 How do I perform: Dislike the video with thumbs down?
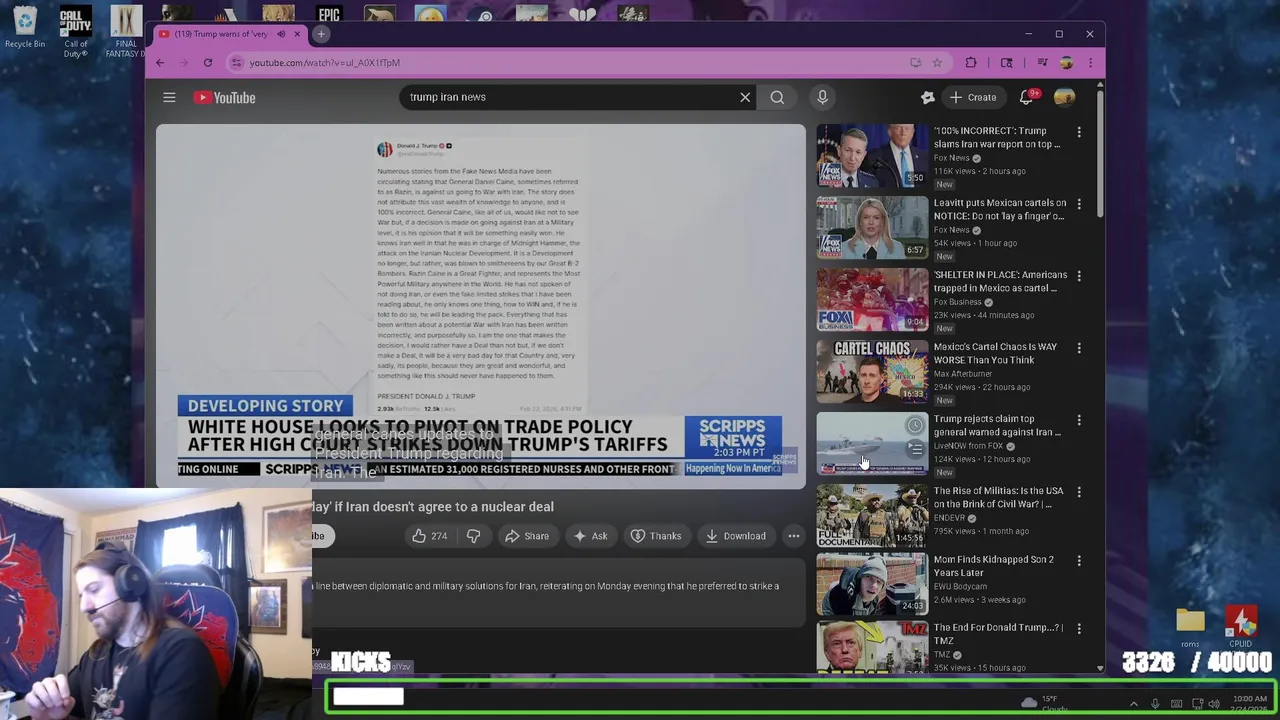click(x=473, y=536)
